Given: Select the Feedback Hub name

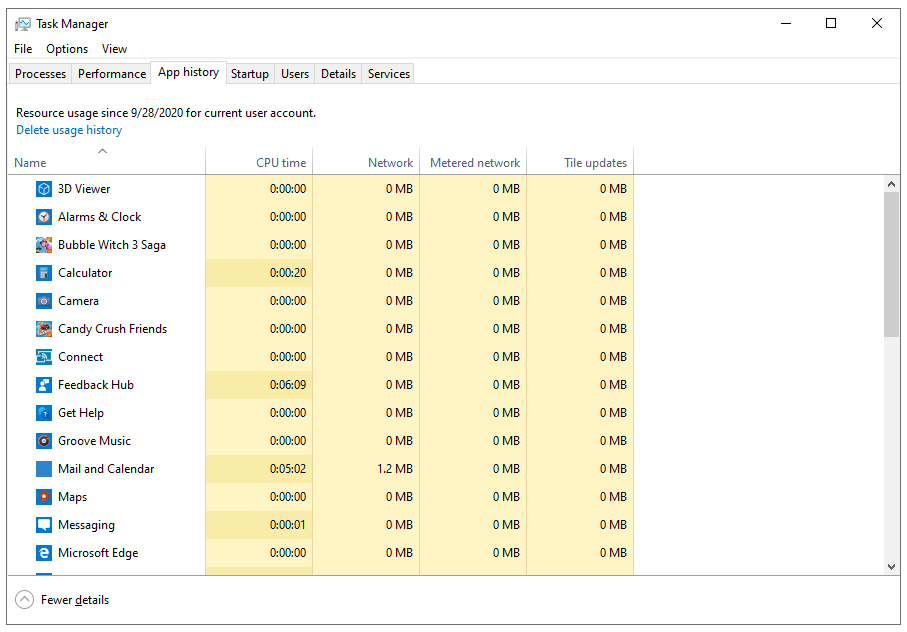Looking at the screenshot, I should (95, 385).
